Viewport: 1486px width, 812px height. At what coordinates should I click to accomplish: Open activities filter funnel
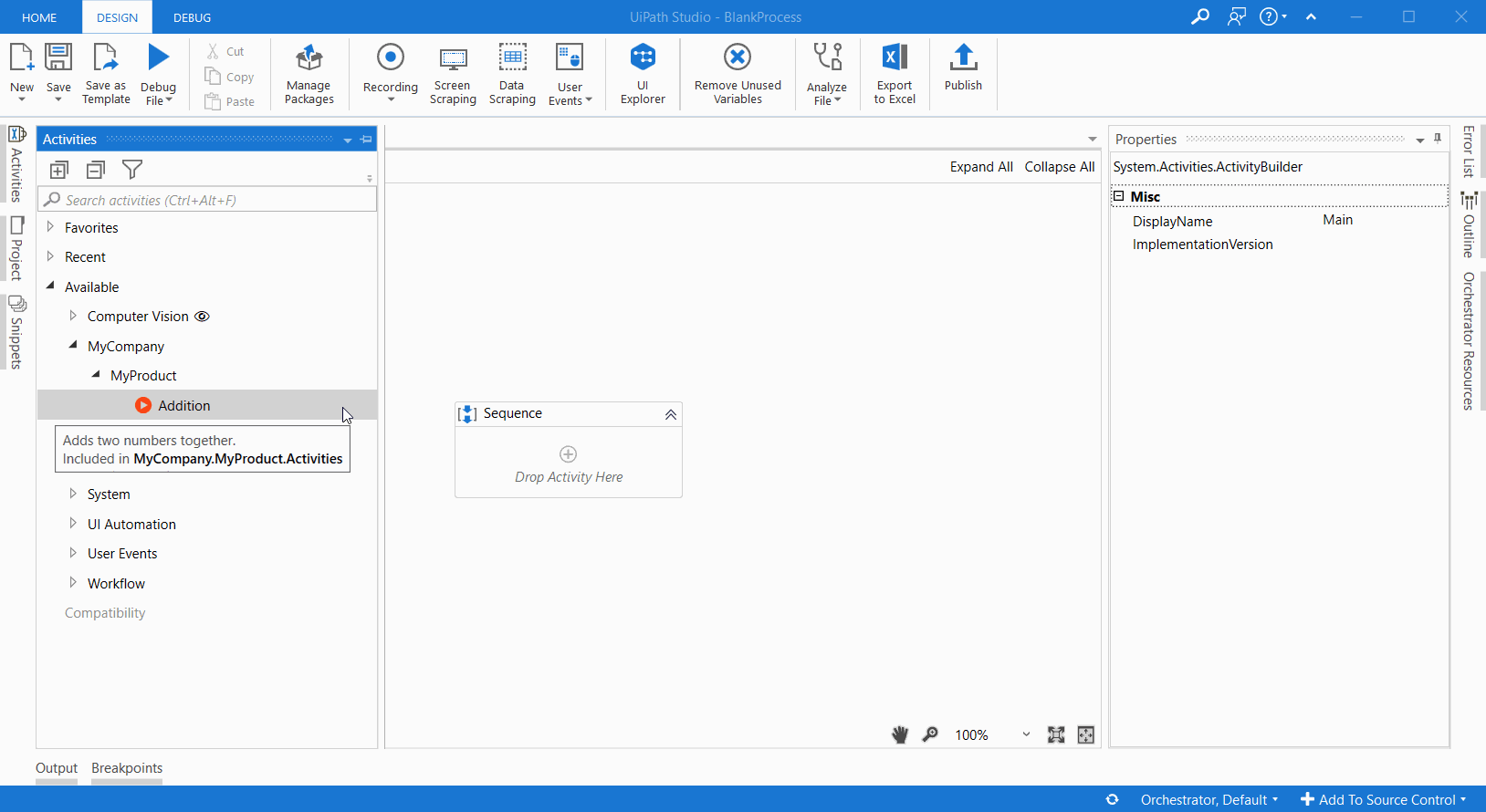pyautogui.click(x=132, y=170)
